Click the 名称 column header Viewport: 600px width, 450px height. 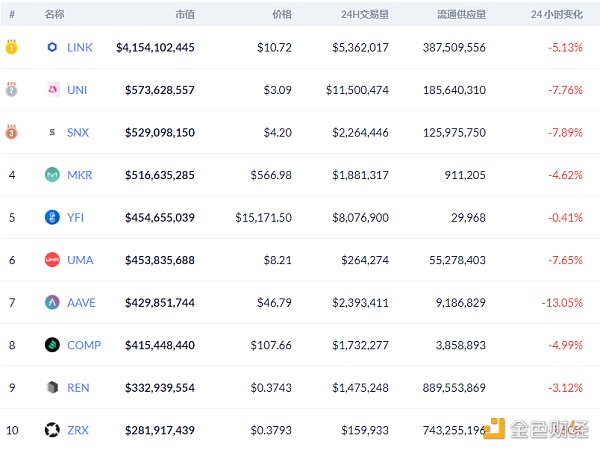pyautogui.click(x=55, y=14)
